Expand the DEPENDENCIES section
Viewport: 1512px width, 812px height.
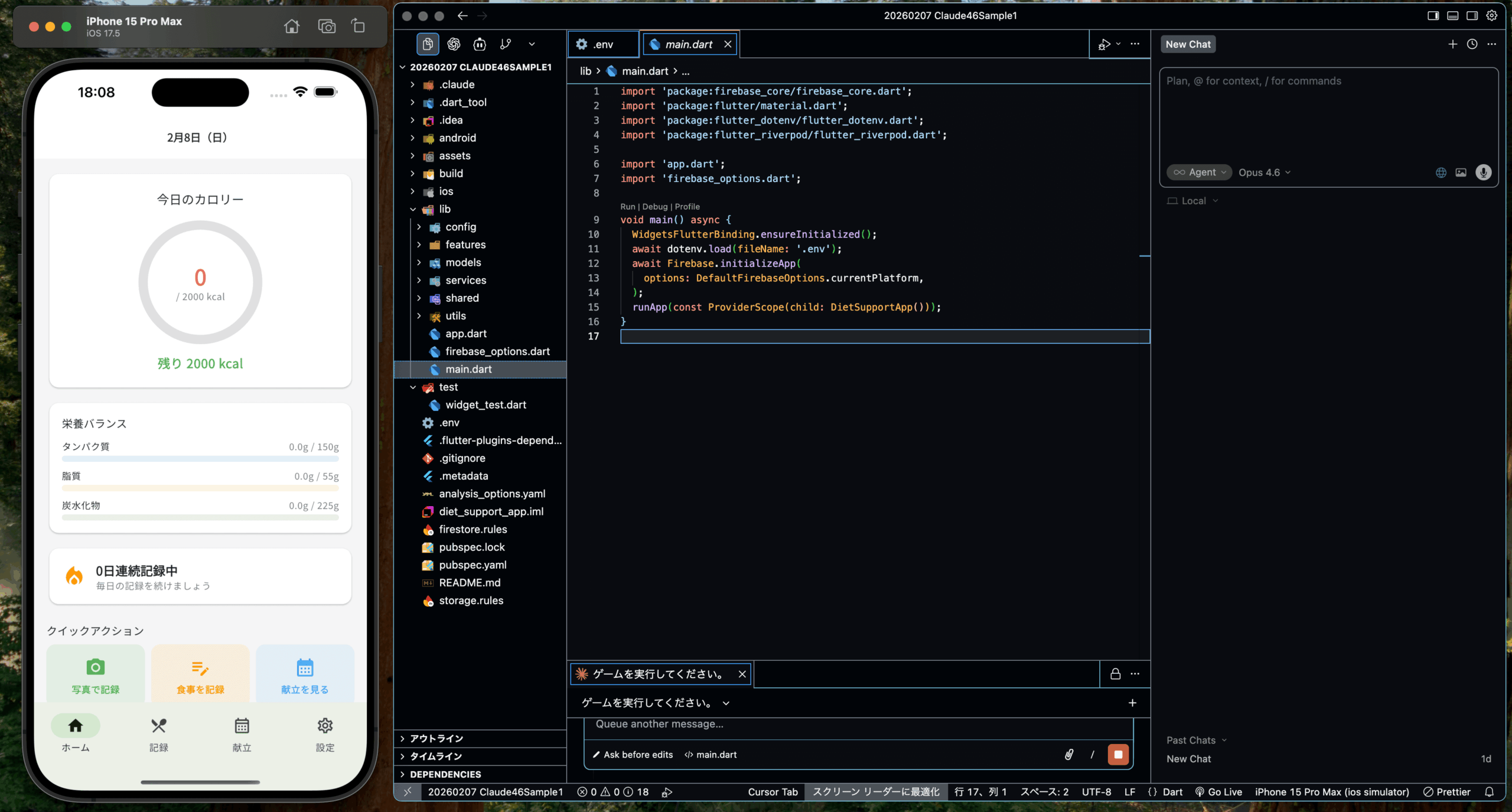tap(445, 774)
